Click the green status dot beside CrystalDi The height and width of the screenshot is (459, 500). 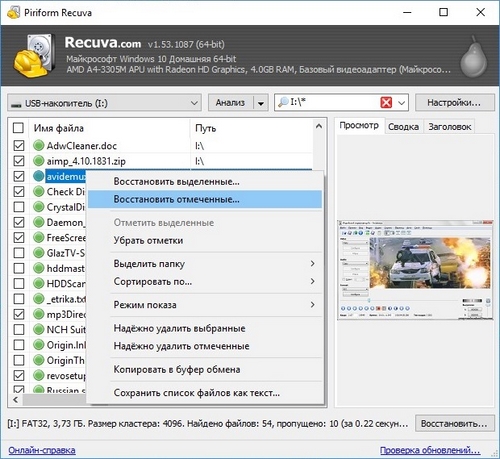[39, 207]
